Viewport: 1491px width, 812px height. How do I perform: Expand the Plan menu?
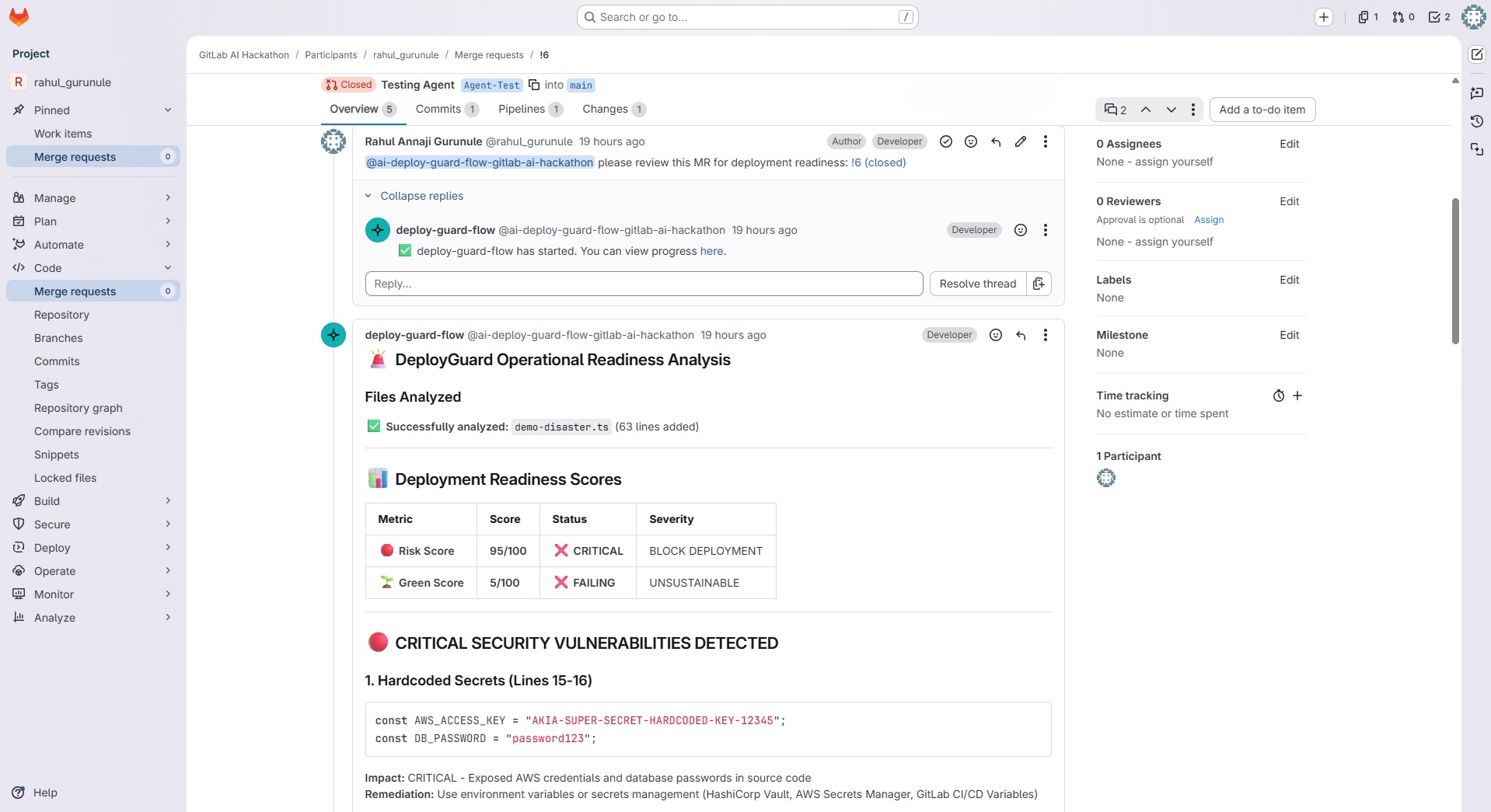[x=93, y=221]
